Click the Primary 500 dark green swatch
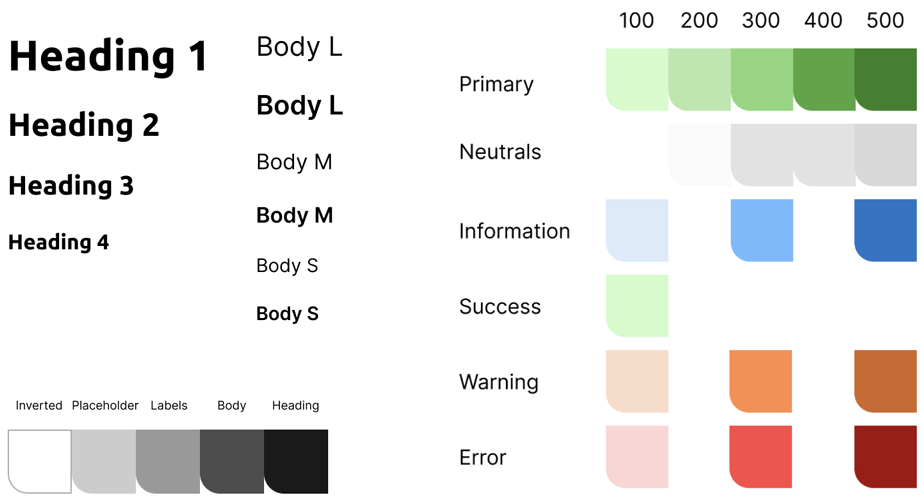The image size is (924, 500). [x=886, y=80]
